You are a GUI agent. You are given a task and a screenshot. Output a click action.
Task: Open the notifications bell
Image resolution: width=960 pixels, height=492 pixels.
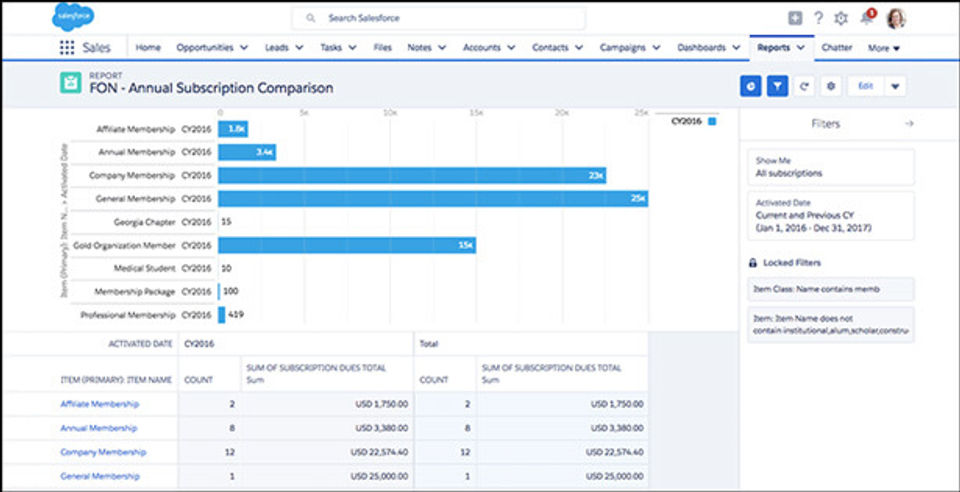(x=864, y=18)
